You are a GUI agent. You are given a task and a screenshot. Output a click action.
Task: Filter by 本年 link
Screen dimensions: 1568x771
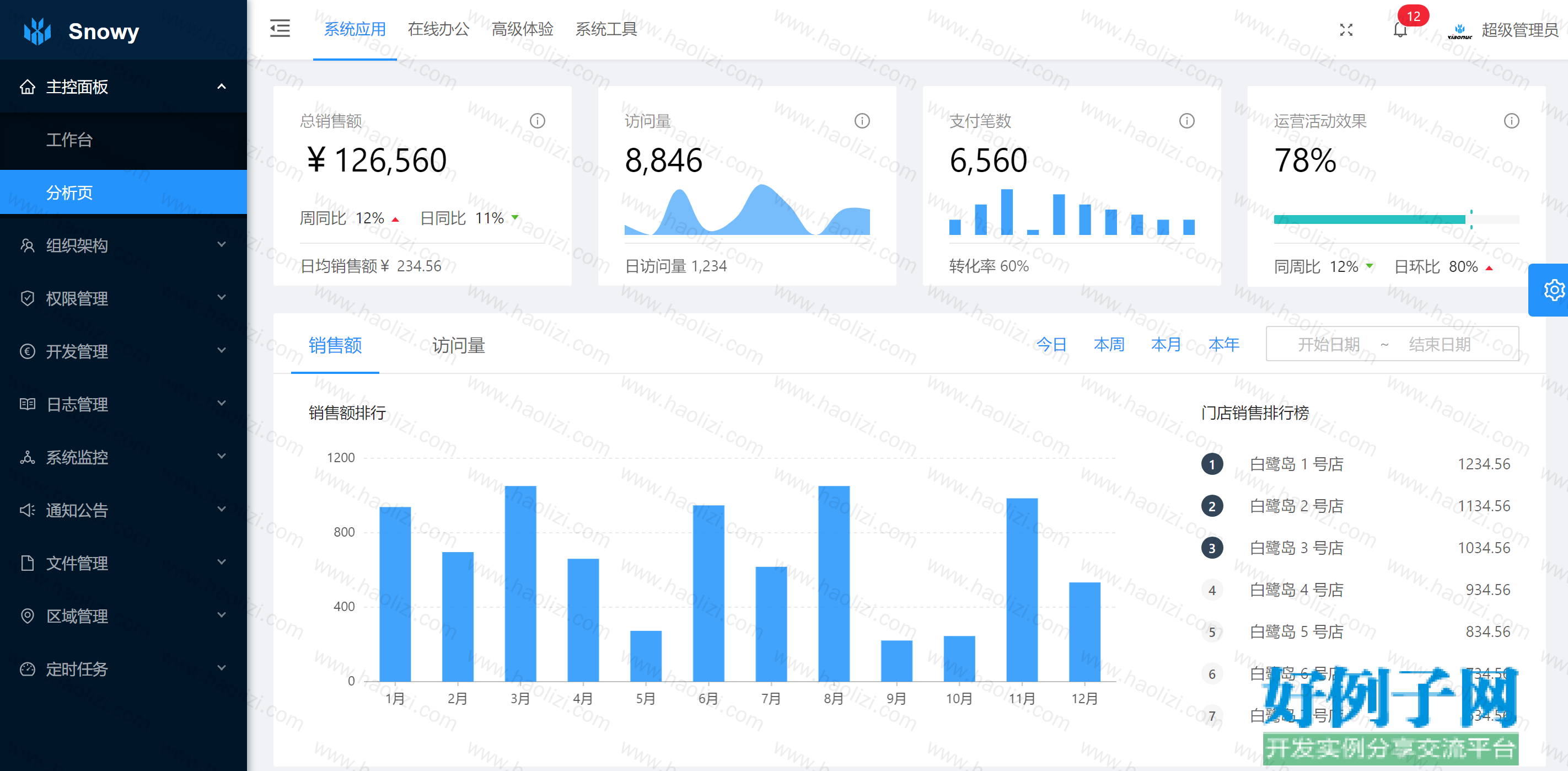pos(1223,345)
